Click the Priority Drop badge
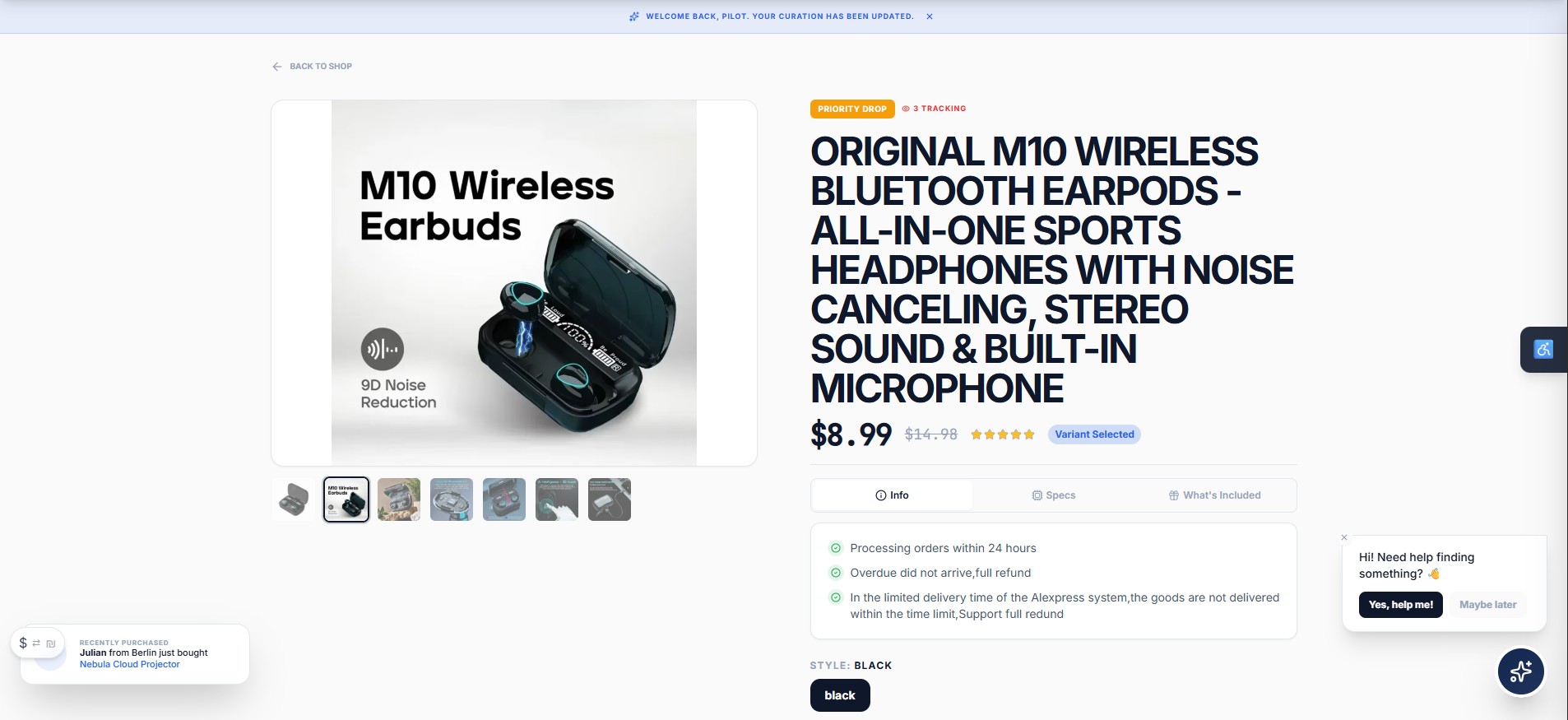Screen dimensions: 1568x720 pyautogui.click(x=852, y=109)
